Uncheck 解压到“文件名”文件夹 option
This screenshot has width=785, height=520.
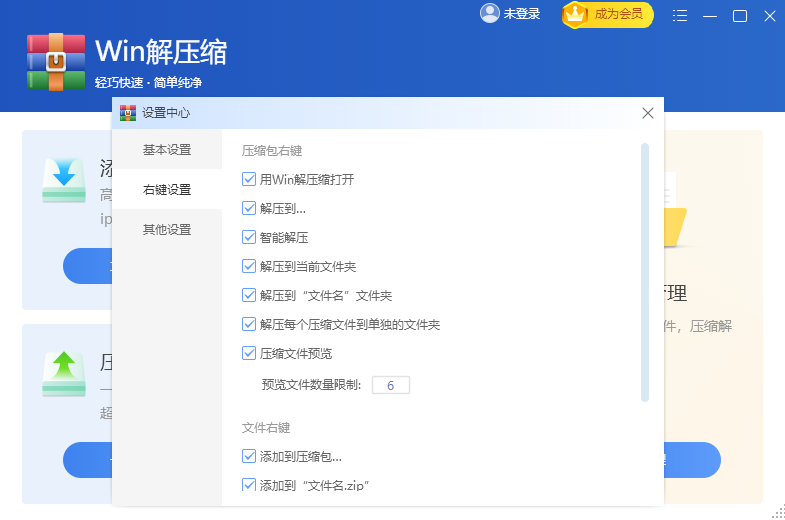pos(249,295)
